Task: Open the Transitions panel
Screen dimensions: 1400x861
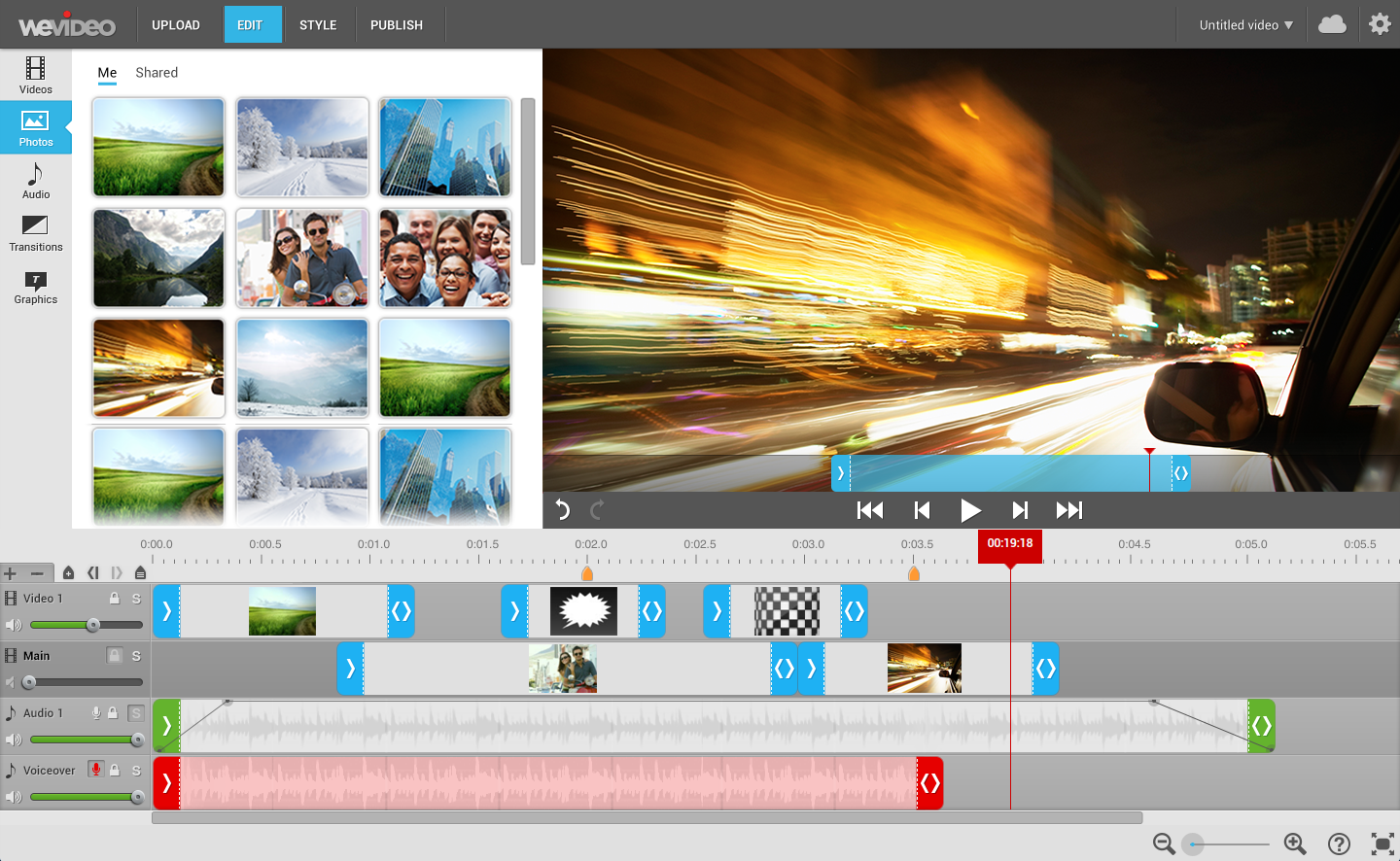Action: click(36, 233)
